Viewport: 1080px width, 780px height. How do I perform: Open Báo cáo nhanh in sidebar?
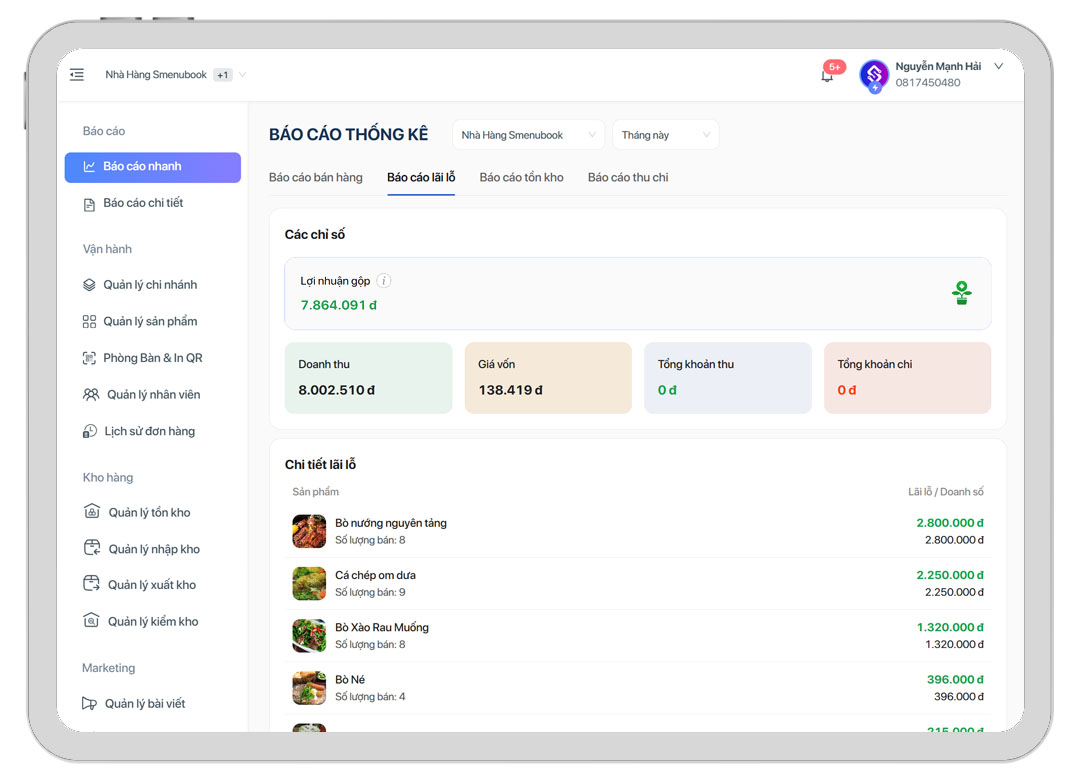click(153, 167)
